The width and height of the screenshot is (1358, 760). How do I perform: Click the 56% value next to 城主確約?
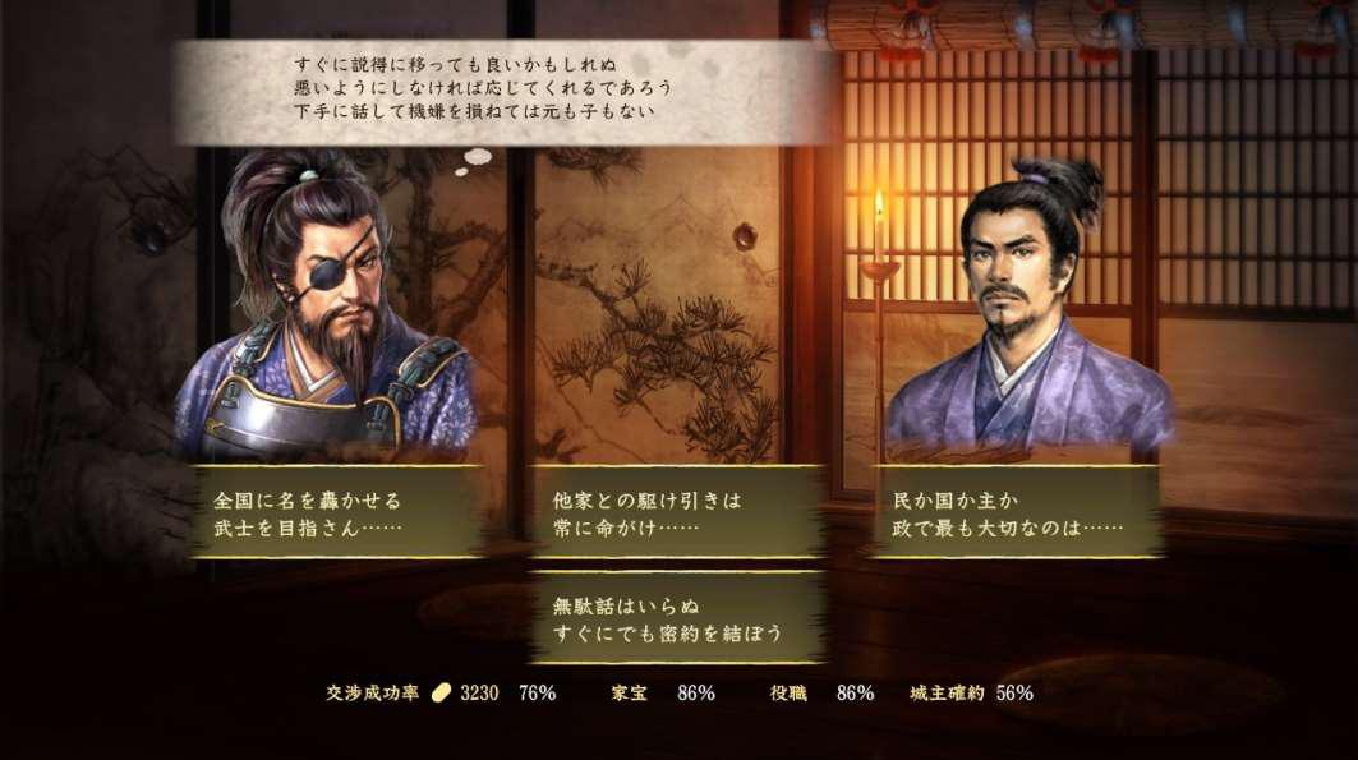pos(1014,692)
